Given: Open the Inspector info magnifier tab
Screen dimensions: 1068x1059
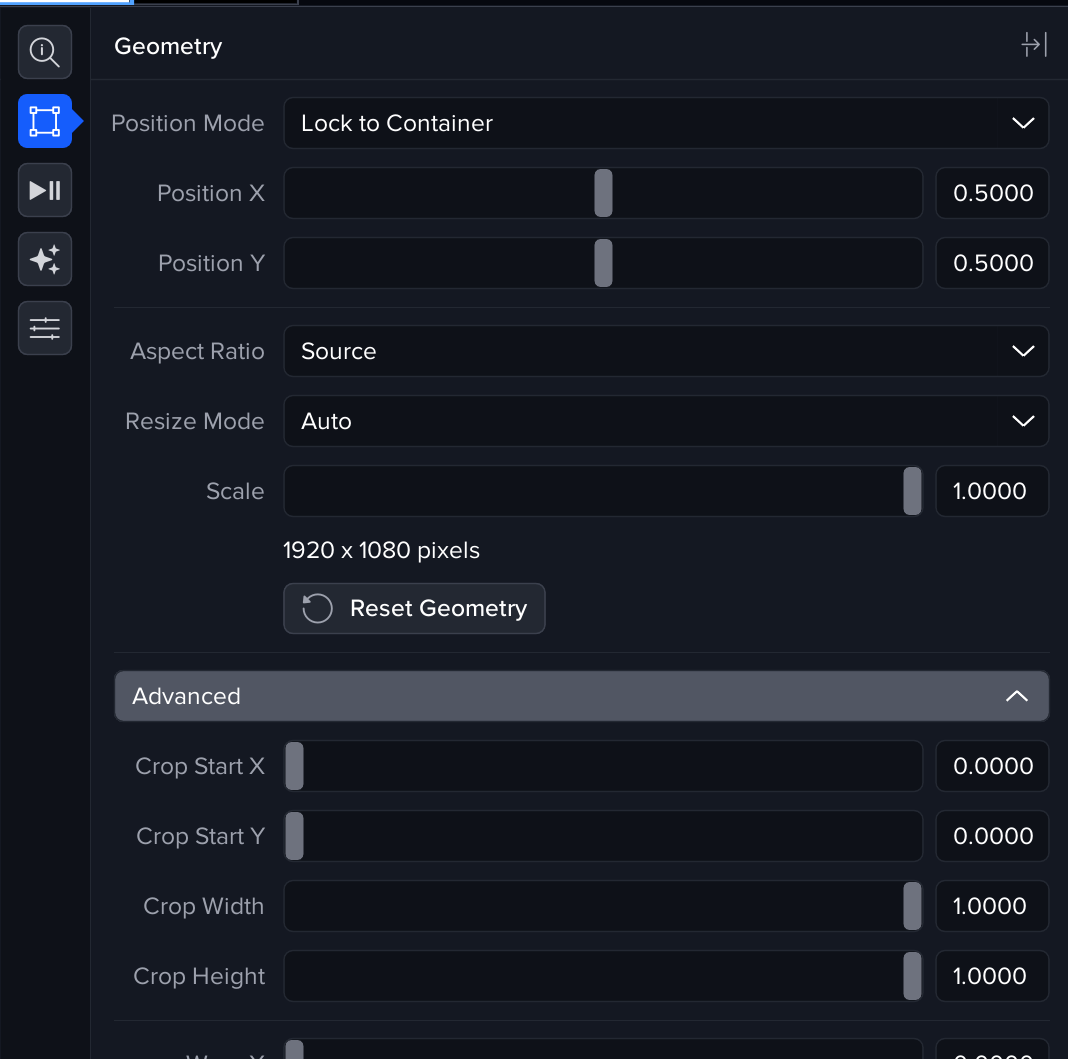Looking at the screenshot, I should 45,52.
